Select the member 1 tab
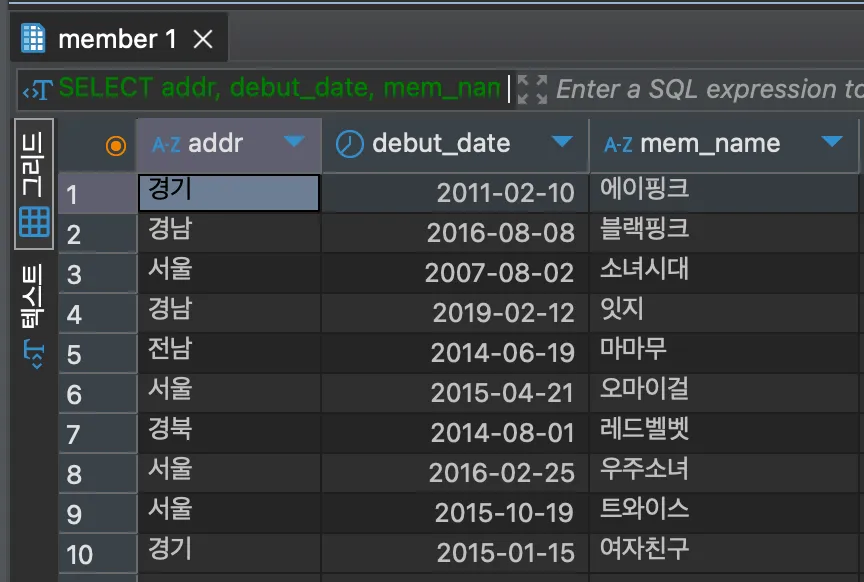 pos(118,38)
